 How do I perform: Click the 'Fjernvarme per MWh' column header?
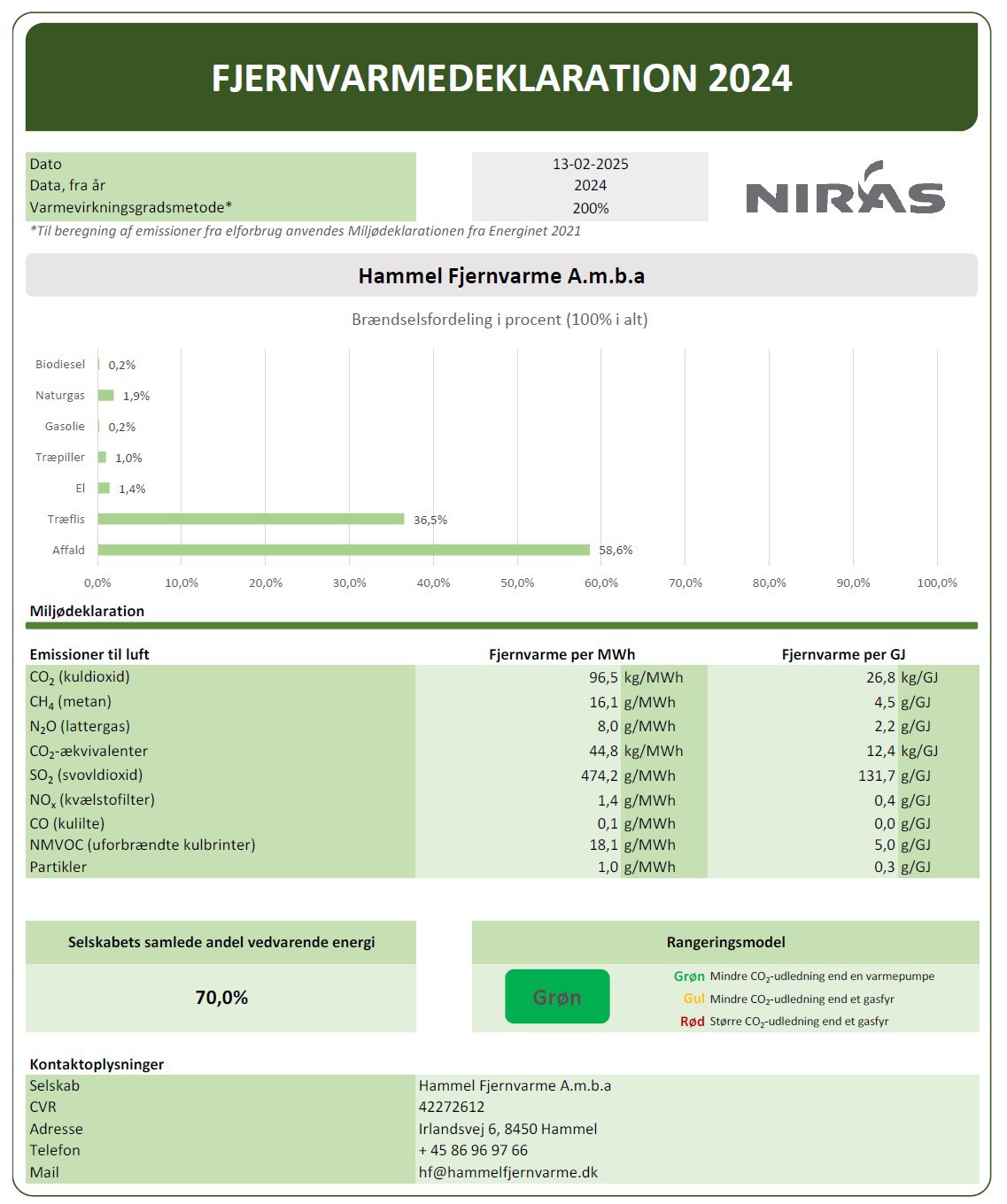click(x=562, y=654)
